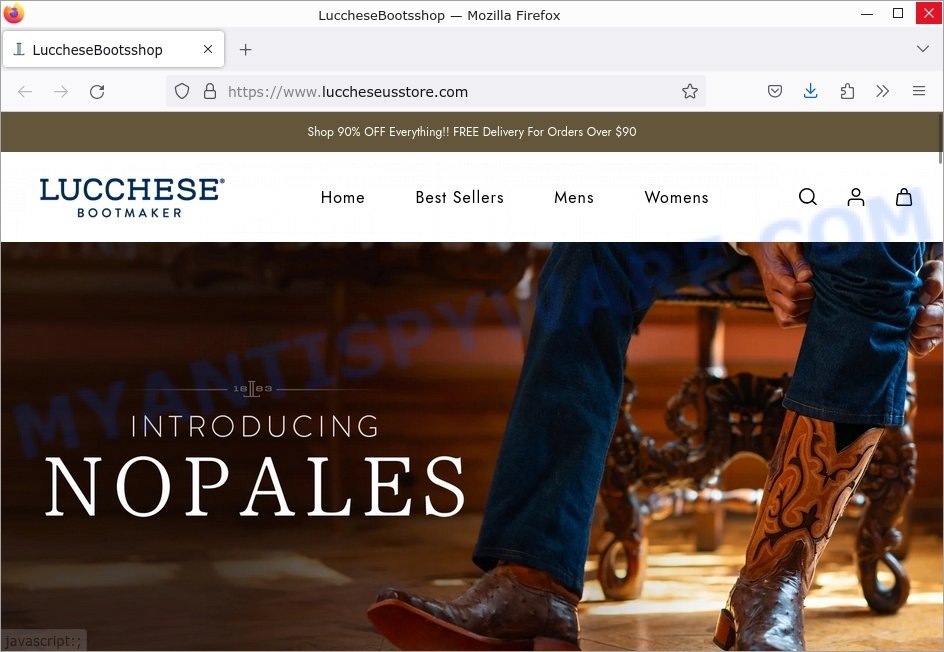View site security padlock info
The height and width of the screenshot is (652, 944).
click(x=210, y=92)
